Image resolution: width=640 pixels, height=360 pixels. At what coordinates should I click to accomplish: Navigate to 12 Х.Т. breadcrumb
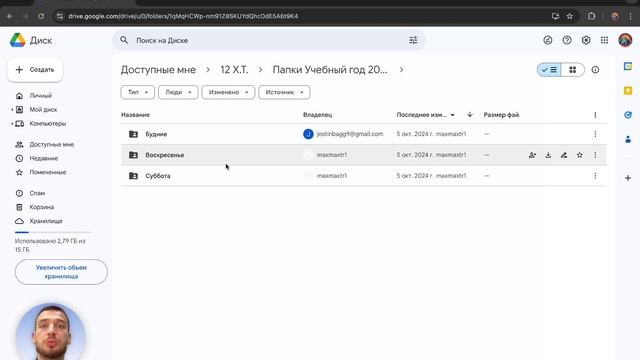click(234, 70)
